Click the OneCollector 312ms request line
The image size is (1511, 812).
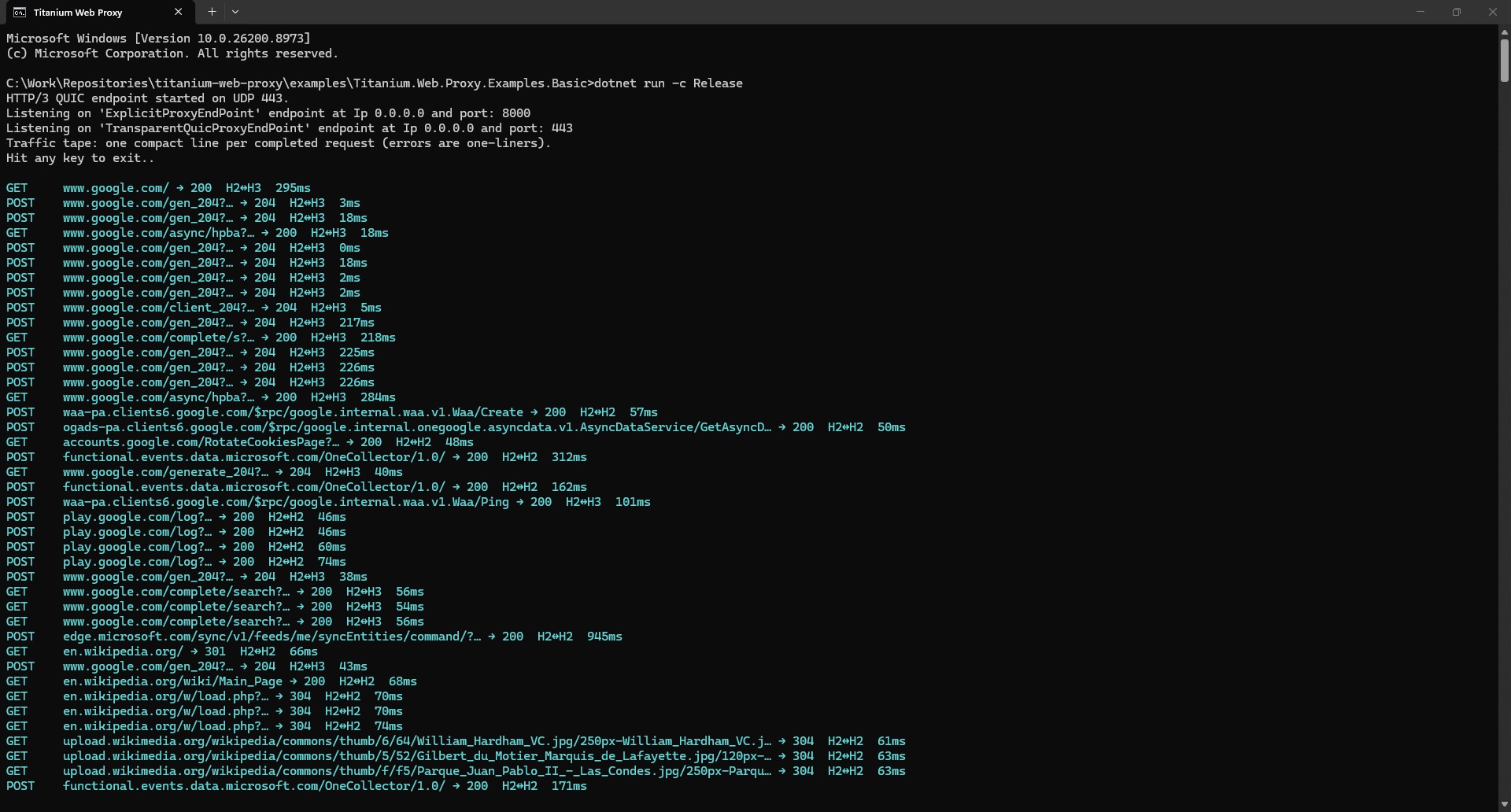coord(297,457)
